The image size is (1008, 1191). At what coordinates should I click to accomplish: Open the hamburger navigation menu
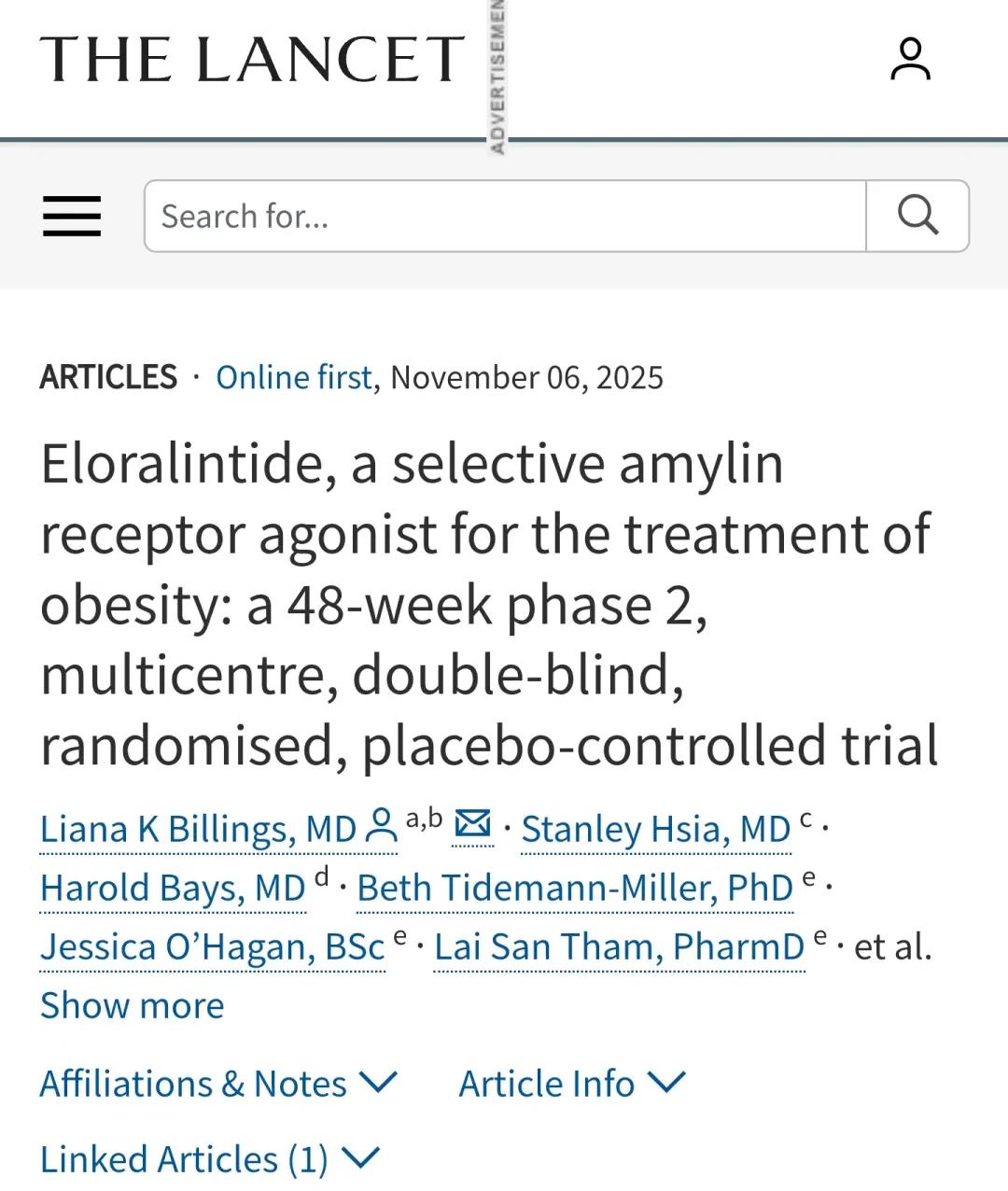72,217
